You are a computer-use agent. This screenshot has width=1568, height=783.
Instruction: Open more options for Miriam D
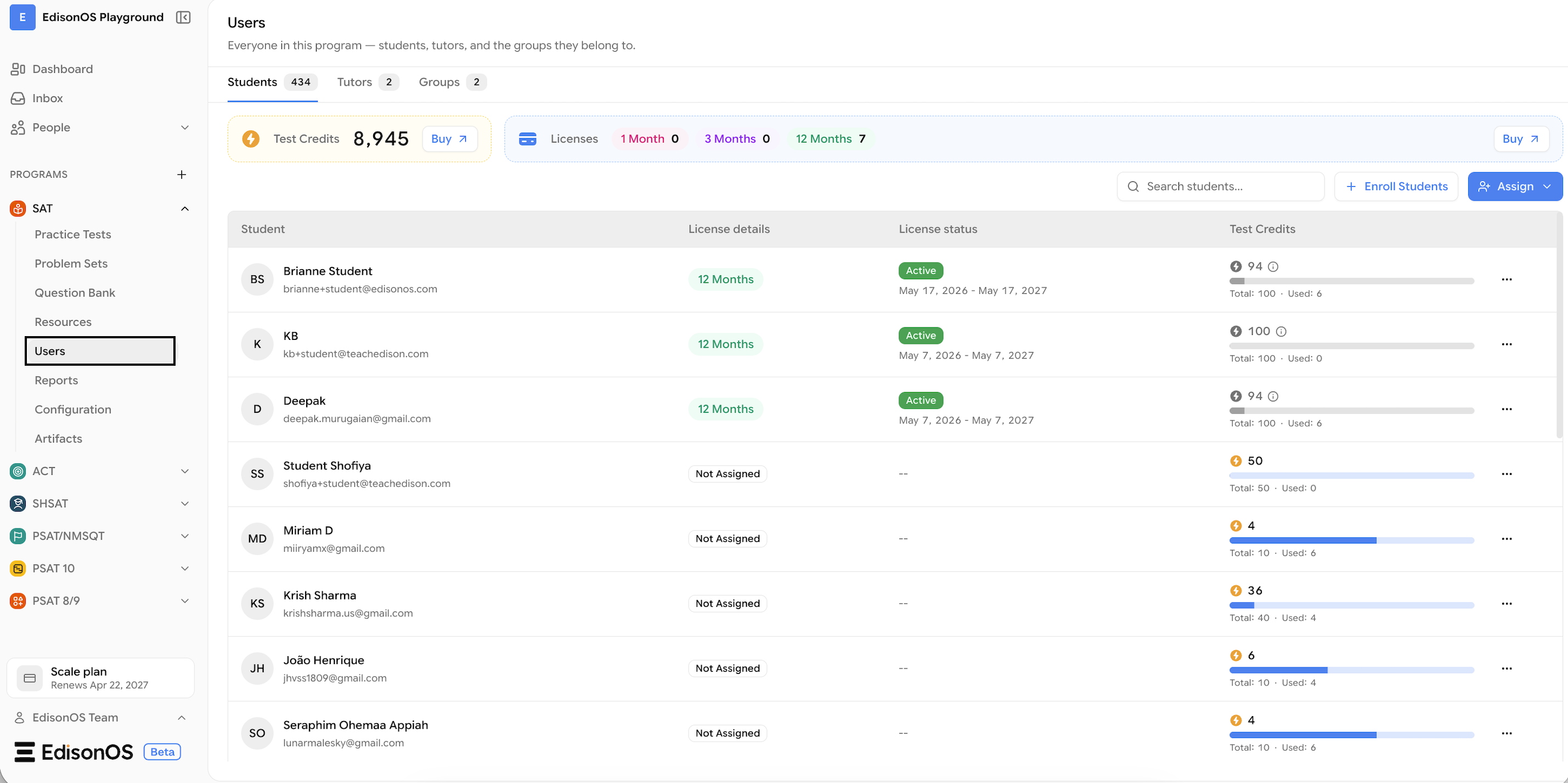point(1507,539)
